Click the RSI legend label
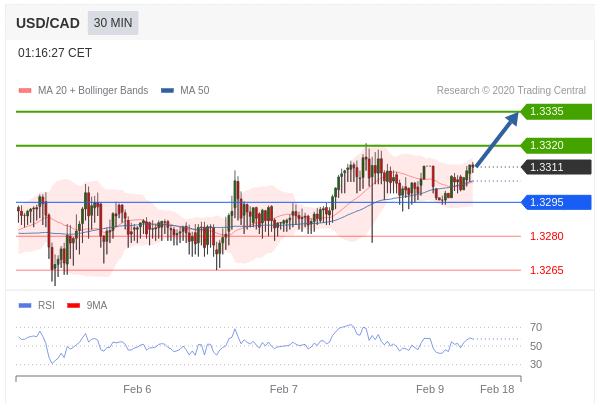The image size is (600, 409). click(46, 305)
